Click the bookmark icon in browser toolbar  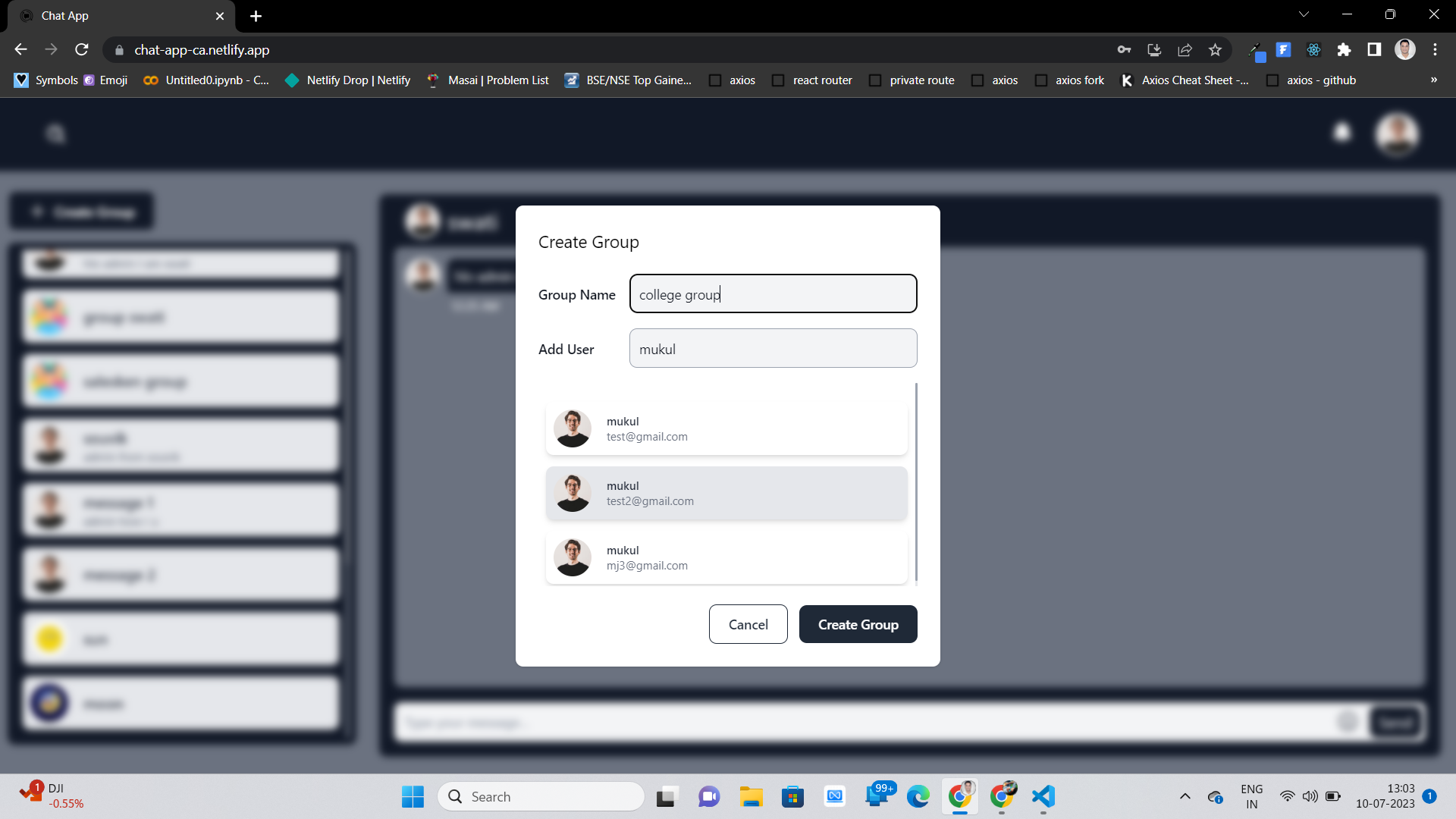pyautogui.click(x=1215, y=50)
